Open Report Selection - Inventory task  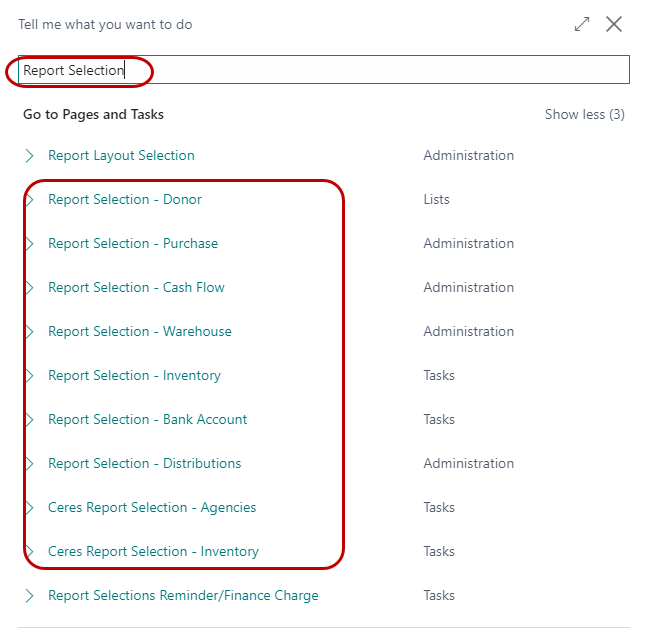click(x=134, y=376)
